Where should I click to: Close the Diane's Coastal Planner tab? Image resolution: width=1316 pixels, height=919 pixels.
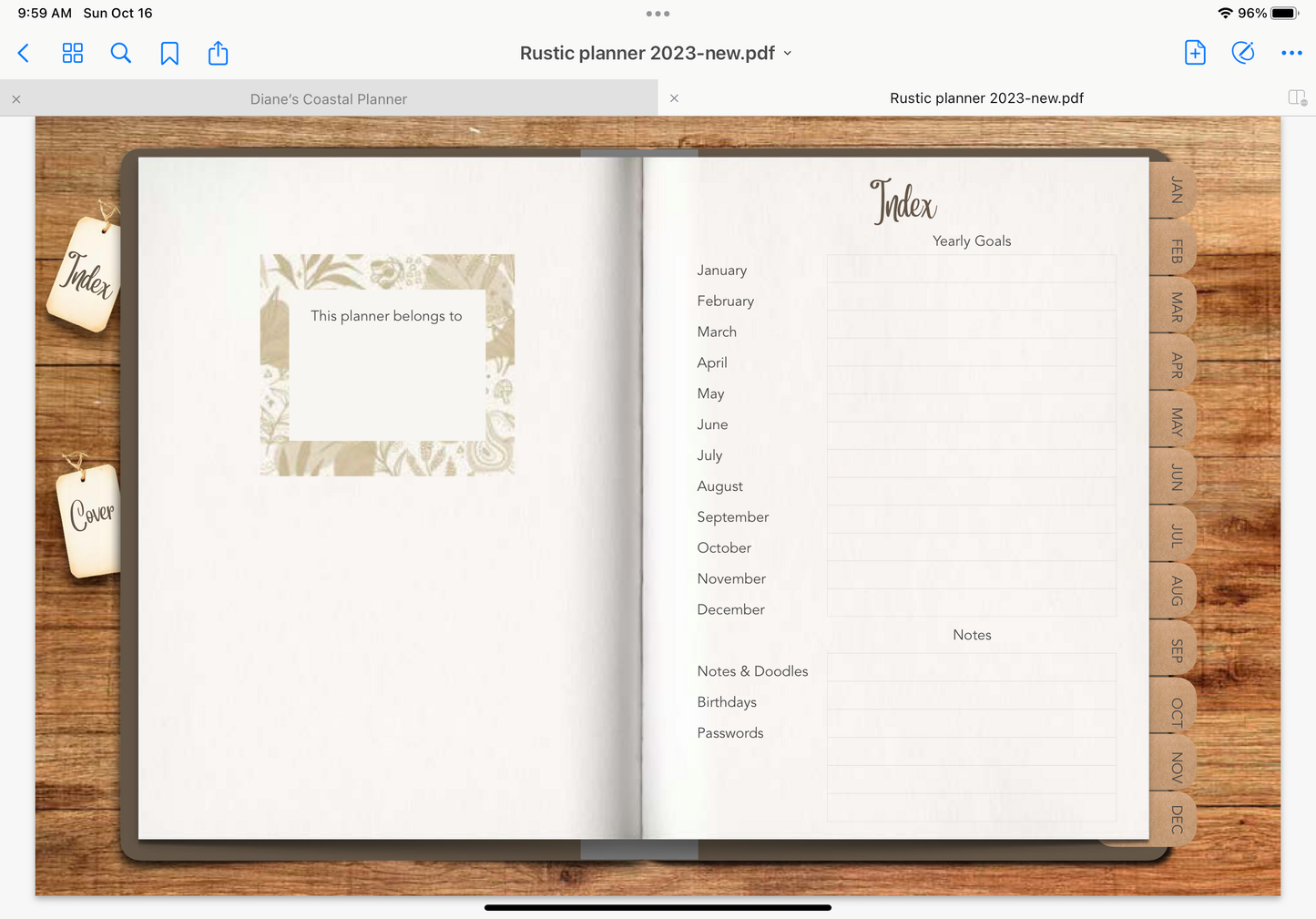(16, 99)
